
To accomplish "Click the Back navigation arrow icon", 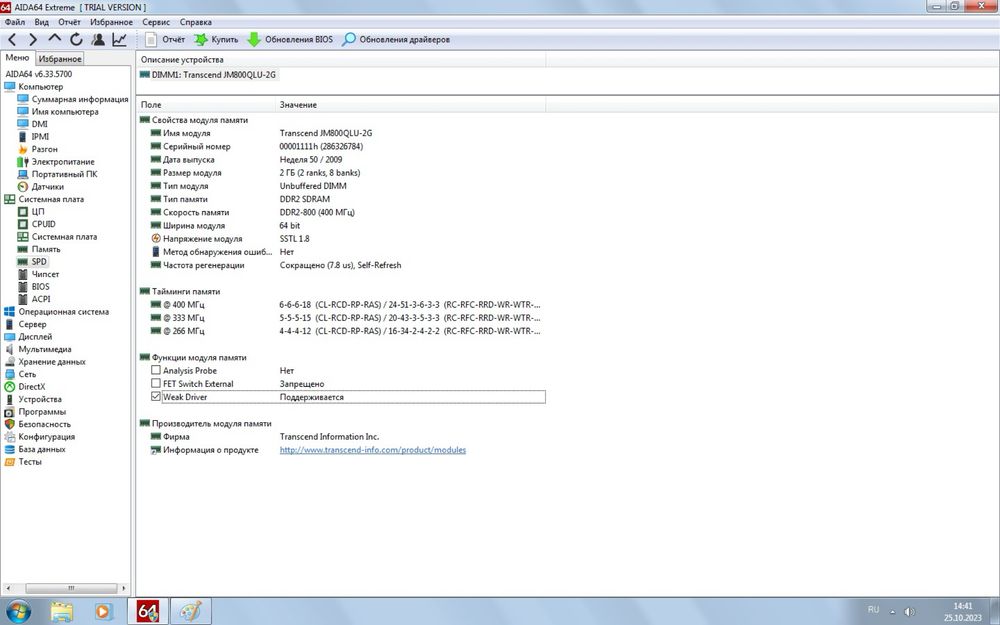I will [x=11, y=40].
